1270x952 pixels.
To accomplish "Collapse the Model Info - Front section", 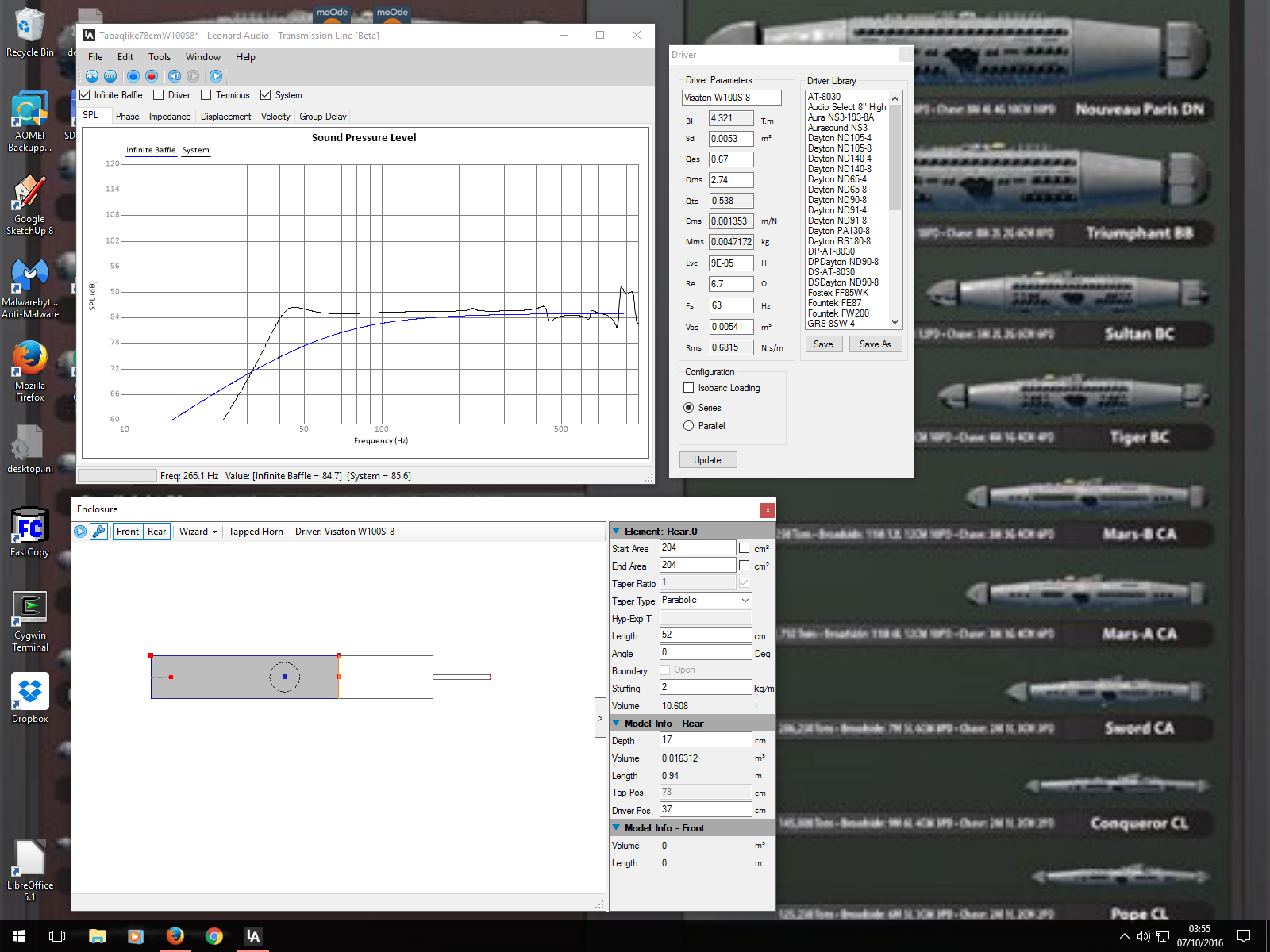I will click(x=616, y=827).
